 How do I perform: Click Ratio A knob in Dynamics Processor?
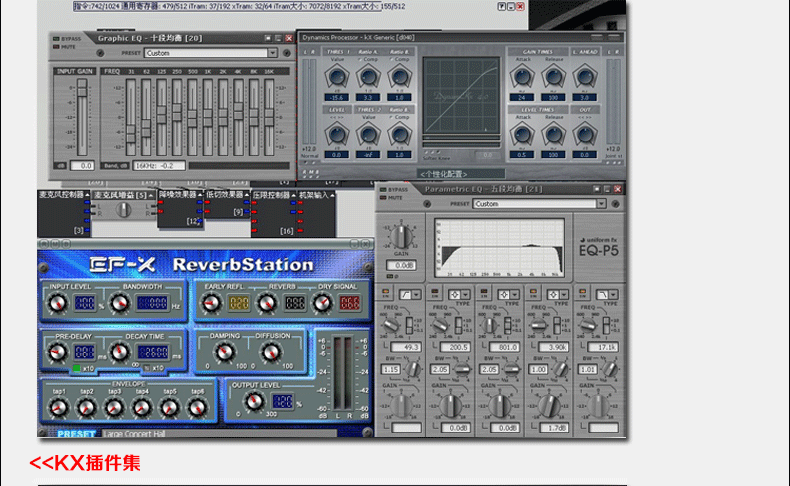click(x=368, y=77)
